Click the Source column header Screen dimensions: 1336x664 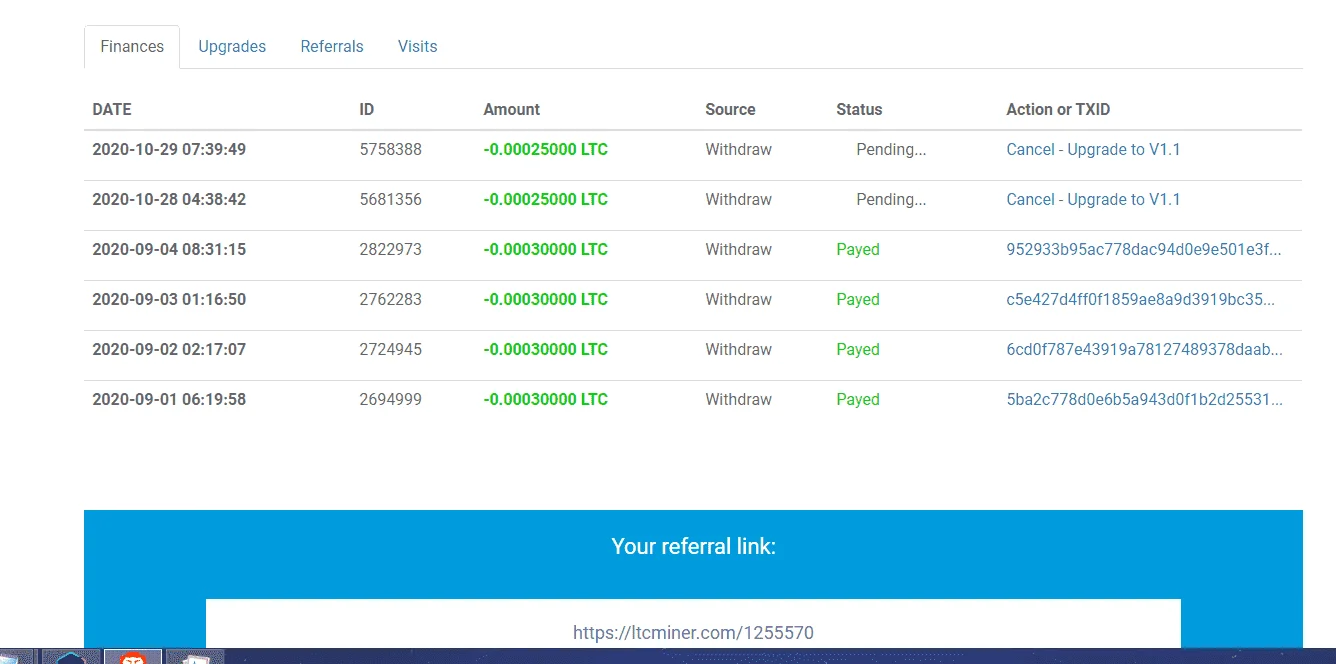click(730, 110)
